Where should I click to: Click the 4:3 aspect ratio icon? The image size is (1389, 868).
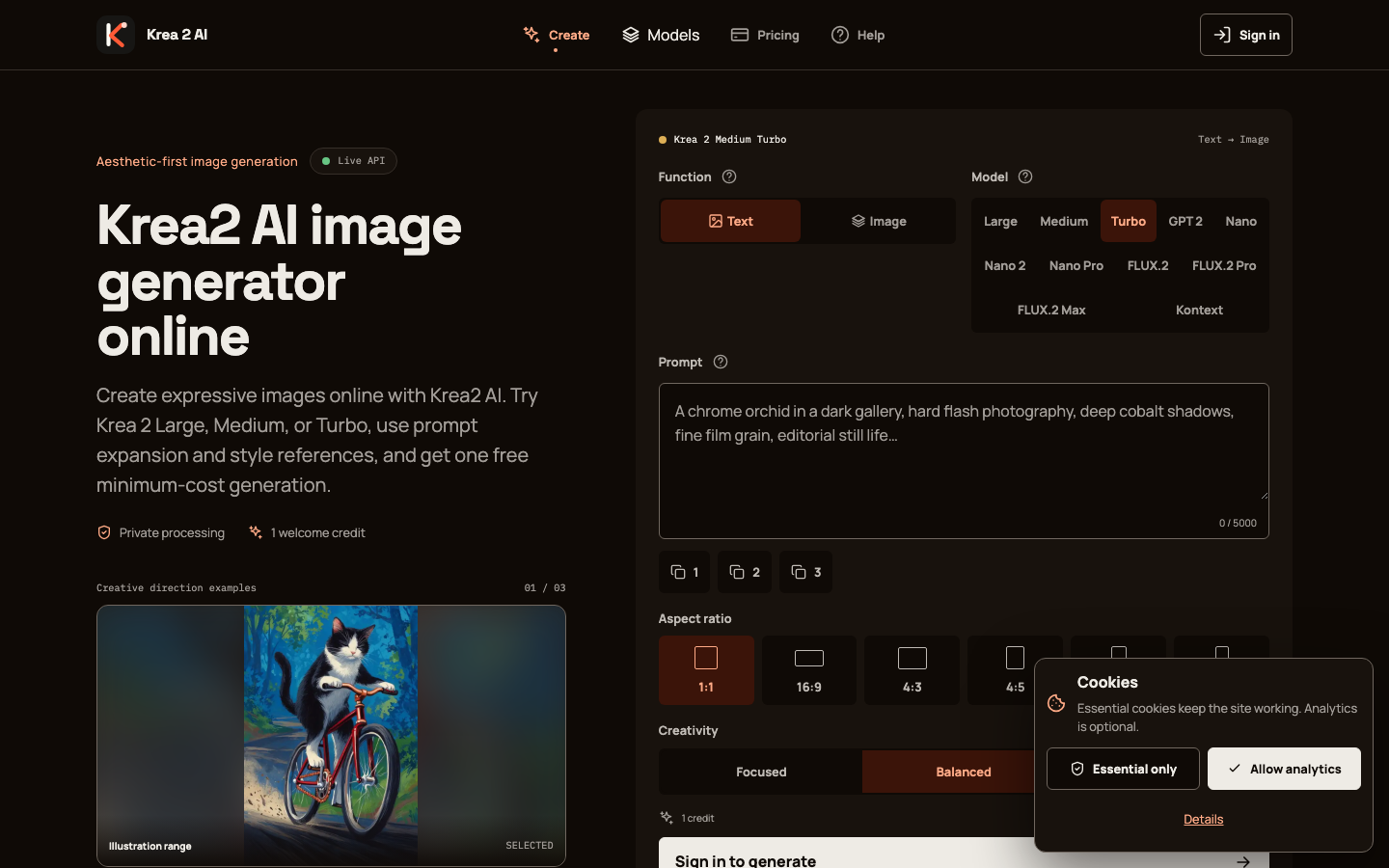click(x=912, y=658)
